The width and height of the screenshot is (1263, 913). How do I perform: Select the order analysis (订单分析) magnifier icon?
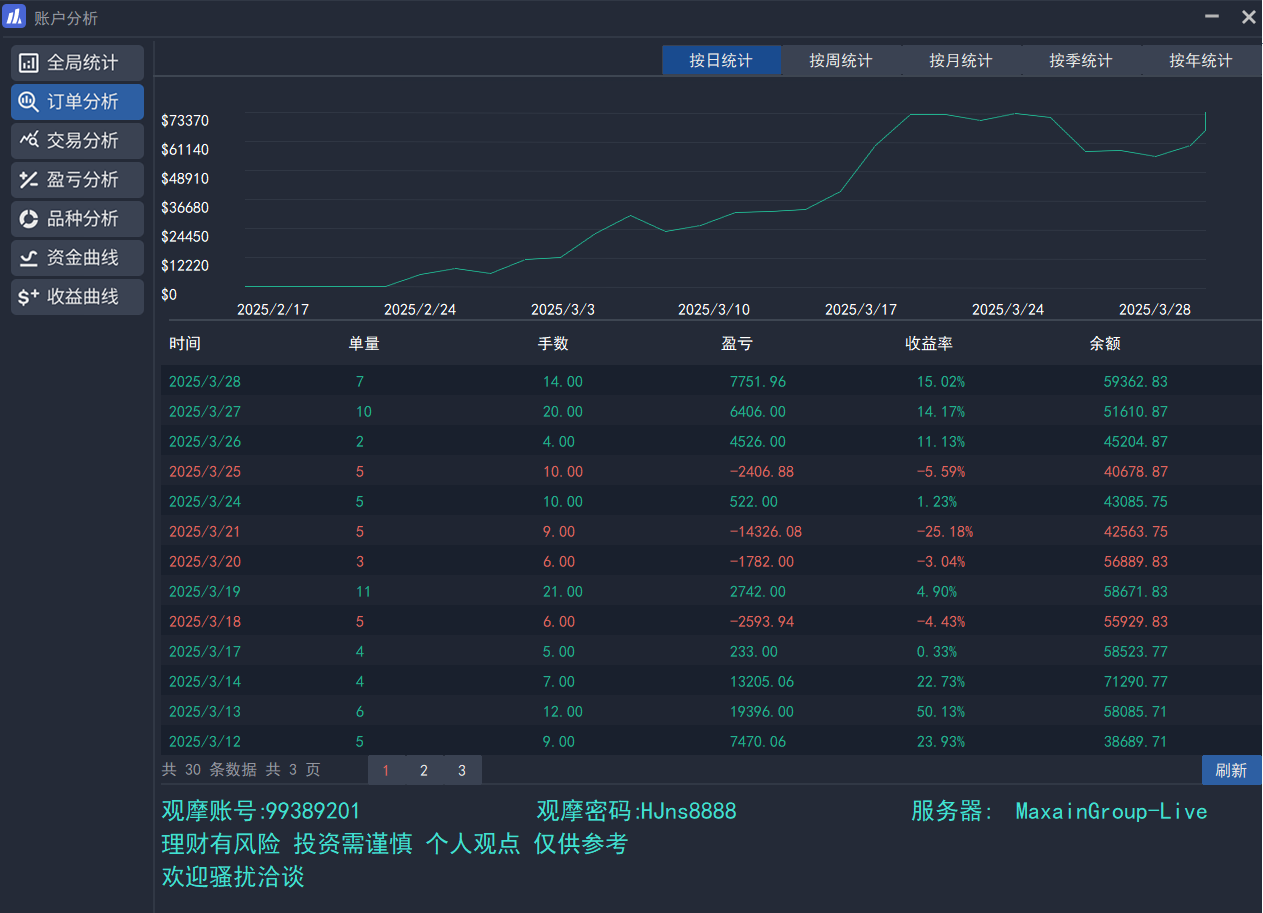pyautogui.click(x=29, y=102)
